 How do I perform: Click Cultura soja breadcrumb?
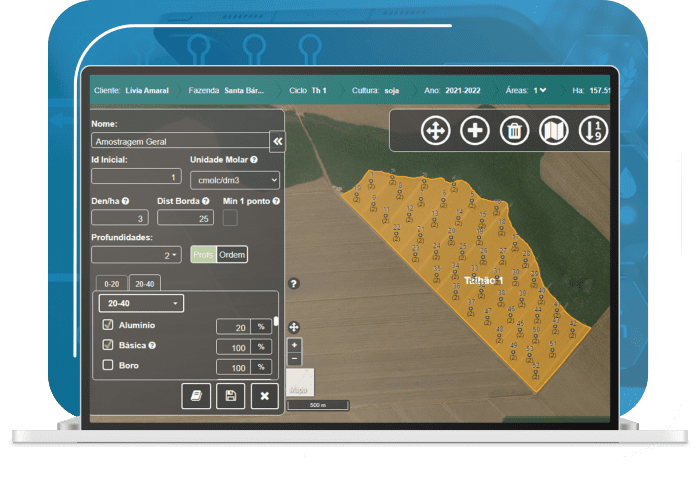click(375, 90)
